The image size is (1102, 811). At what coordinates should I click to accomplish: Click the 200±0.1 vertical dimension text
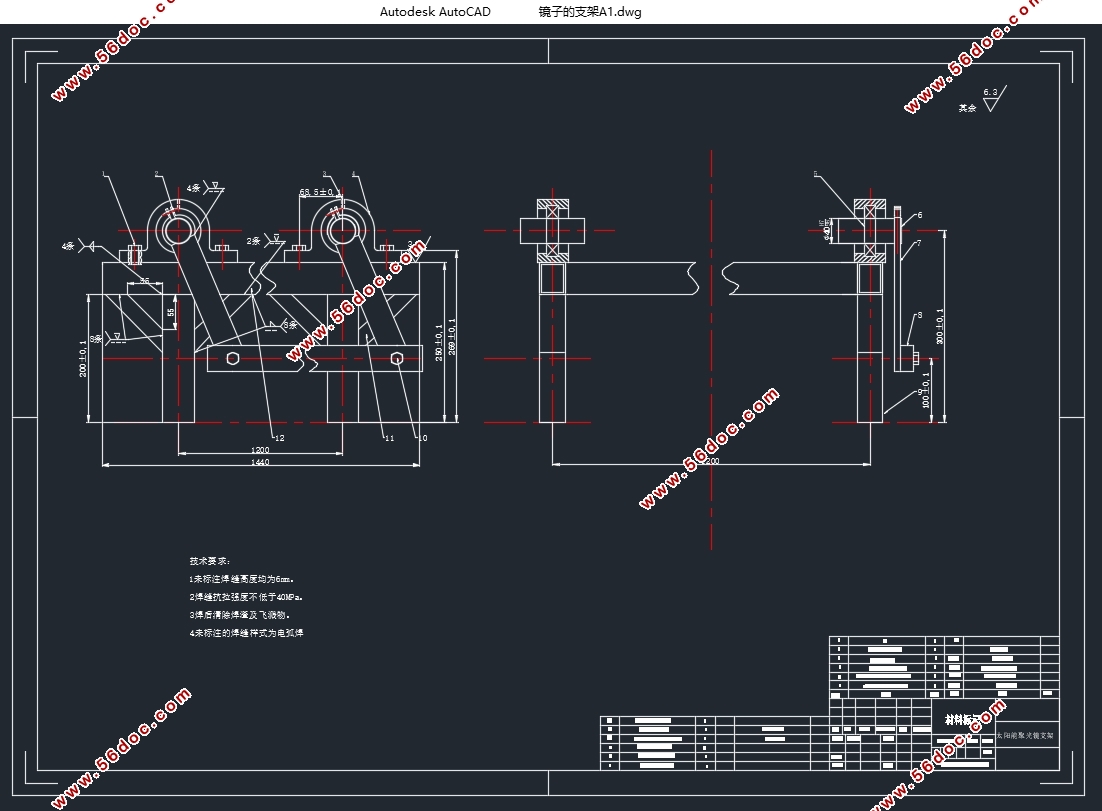[x=83, y=358]
